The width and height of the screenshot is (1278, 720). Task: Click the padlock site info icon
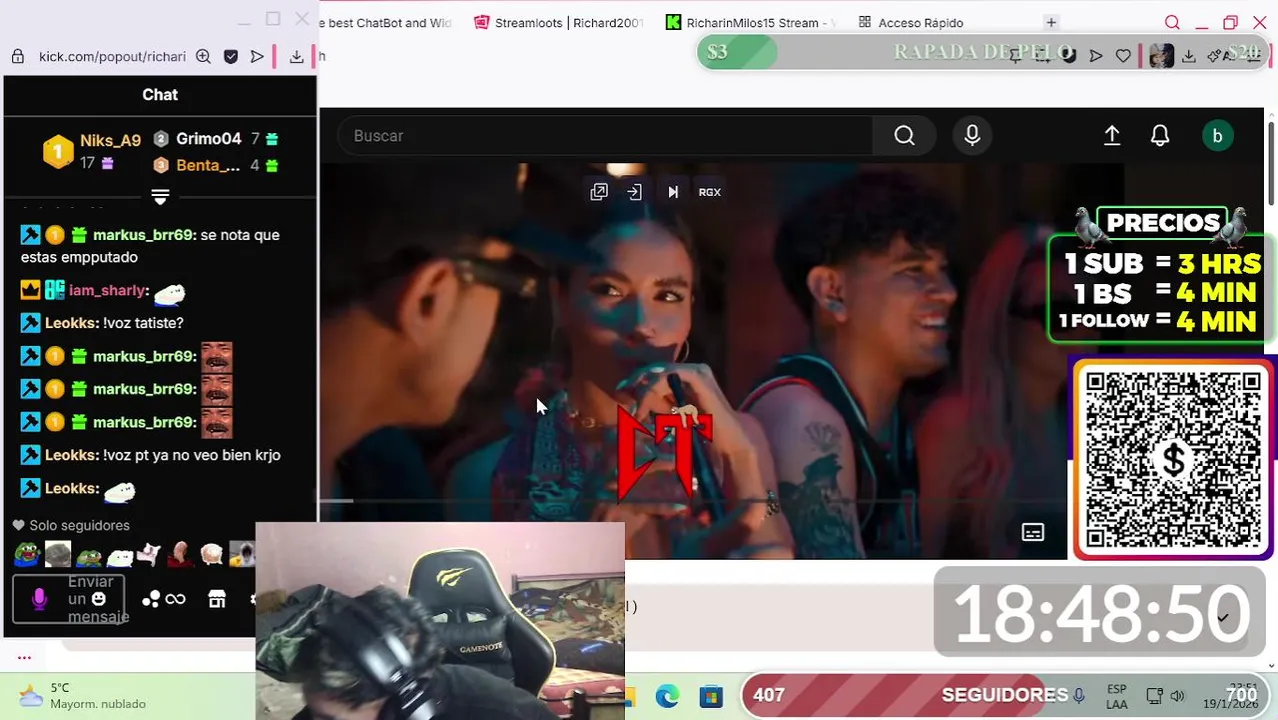point(18,57)
